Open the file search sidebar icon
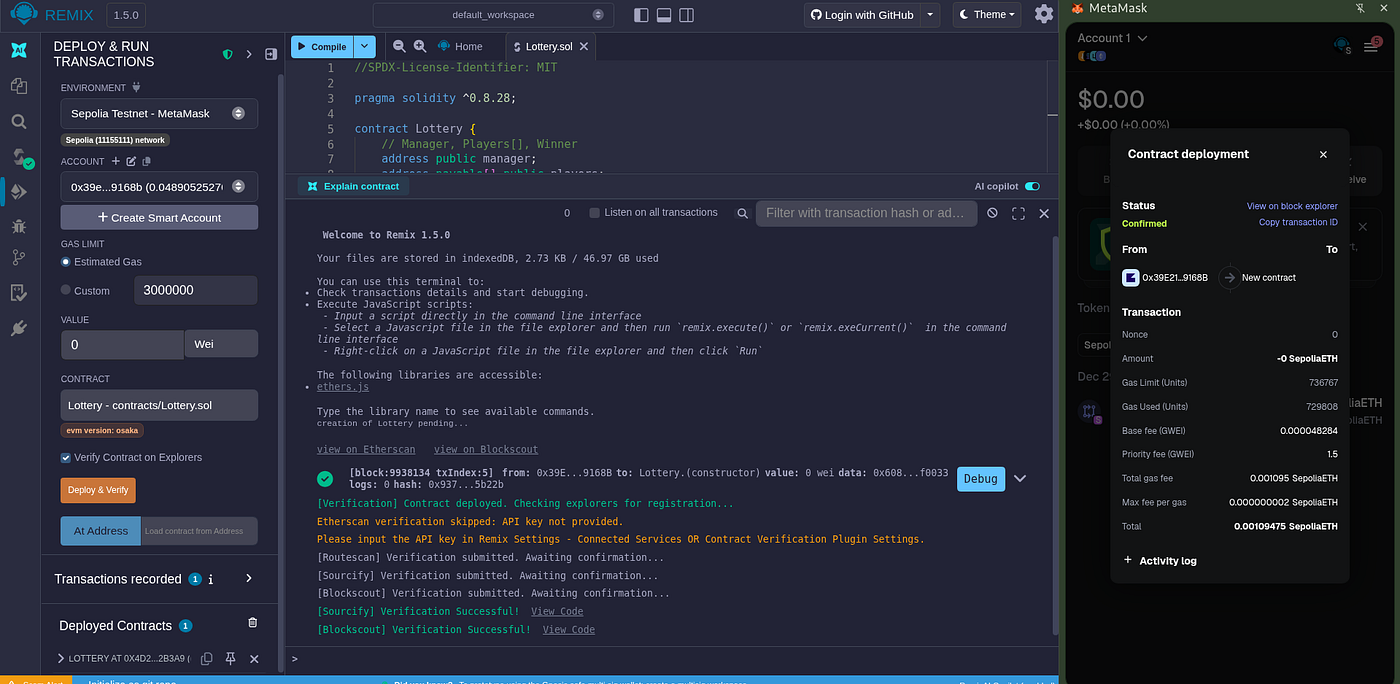 pyautogui.click(x=19, y=121)
